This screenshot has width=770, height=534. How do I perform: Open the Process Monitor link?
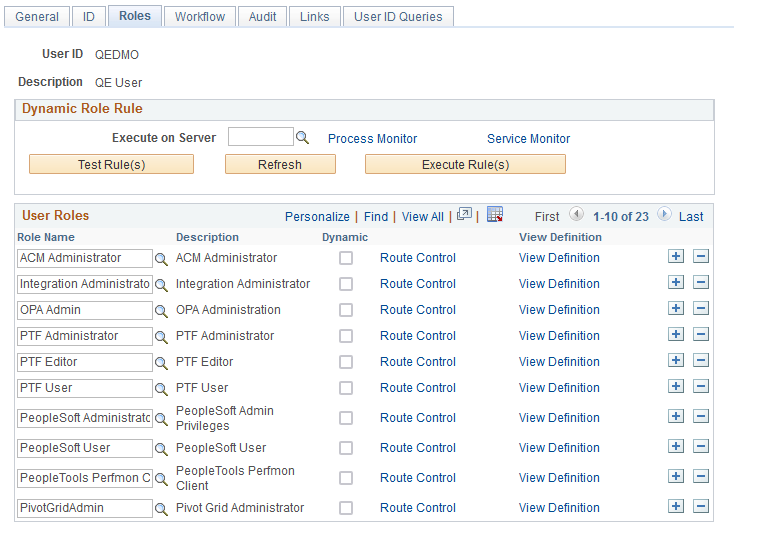coord(372,139)
